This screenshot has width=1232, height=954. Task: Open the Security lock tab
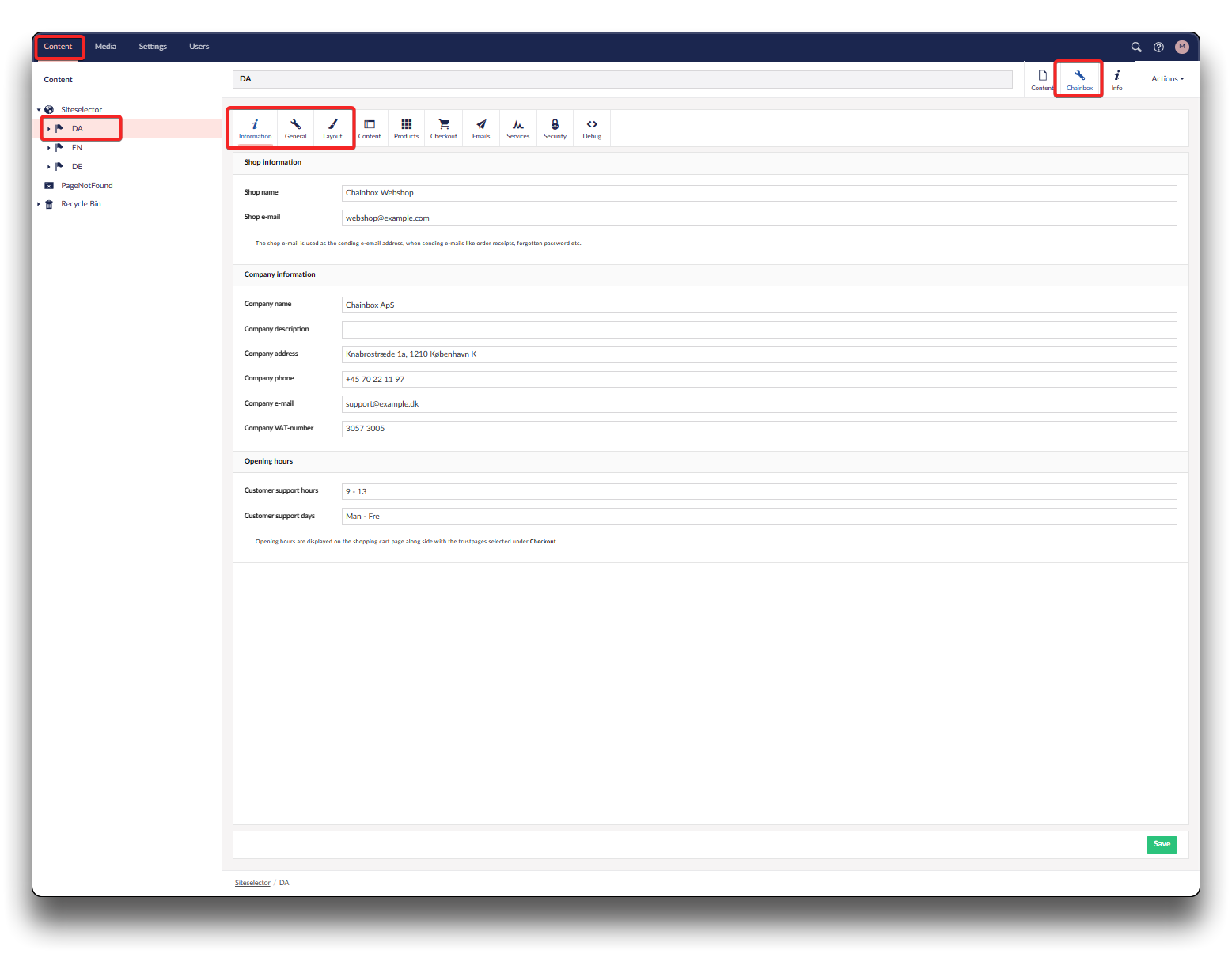pyautogui.click(x=555, y=128)
